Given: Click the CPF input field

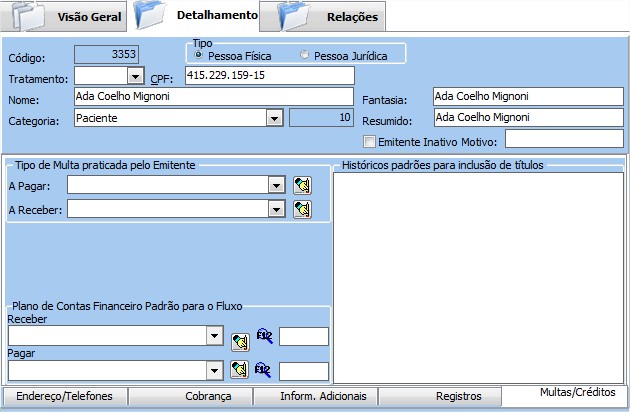Looking at the screenshot, I should 269,76.
